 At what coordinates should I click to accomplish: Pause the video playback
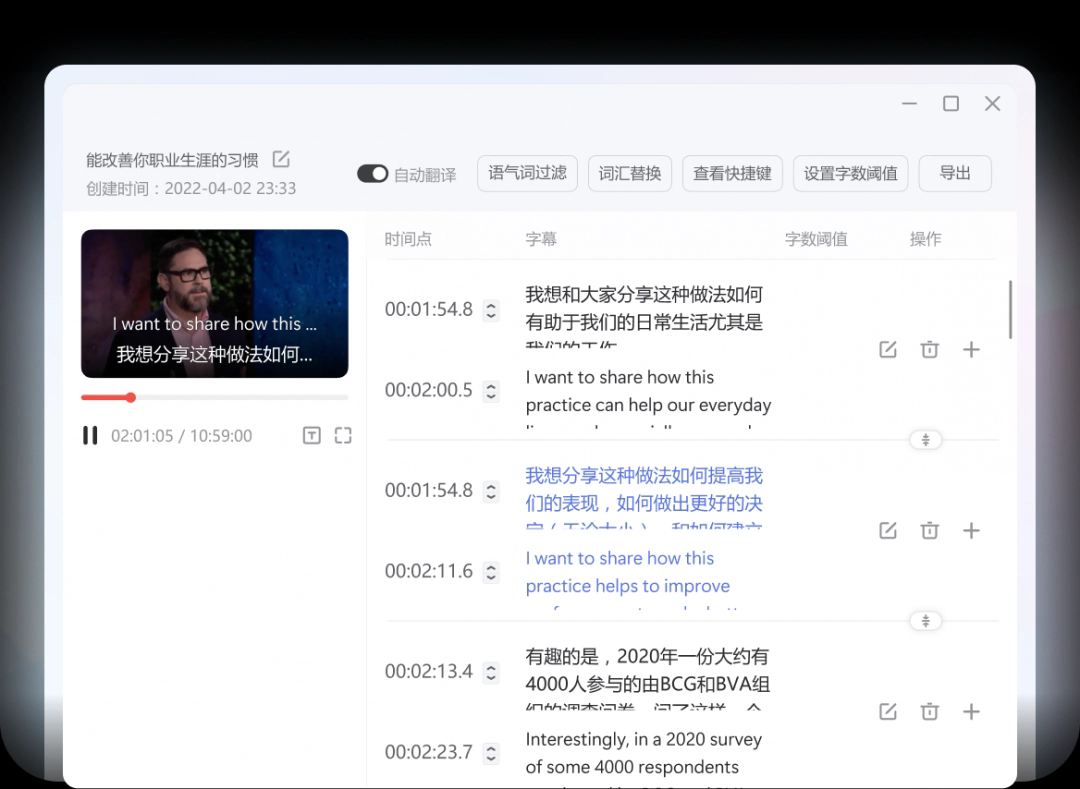(90, 435)
